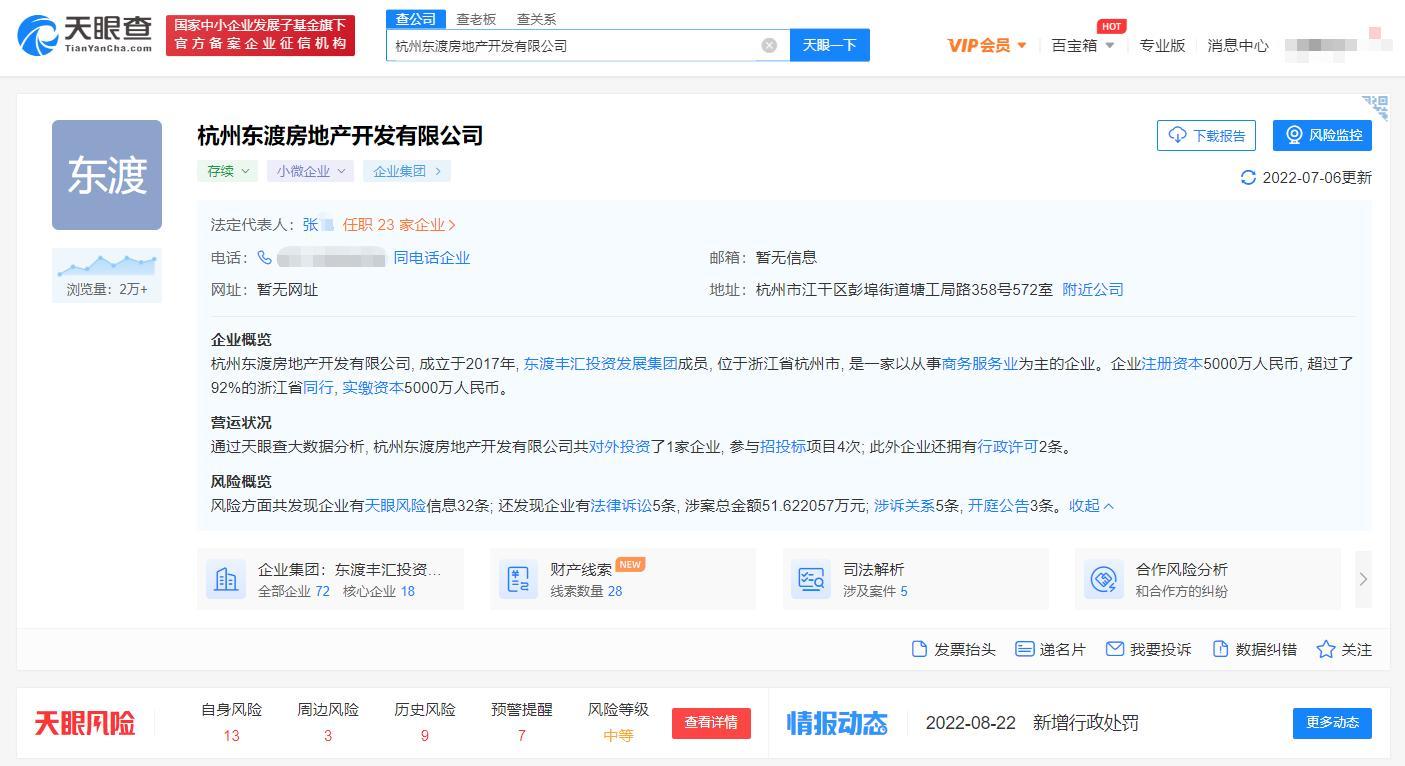1405x766 pixels.
Task: Click the phone icon beside 电话
Action: (x=264, y=258)
